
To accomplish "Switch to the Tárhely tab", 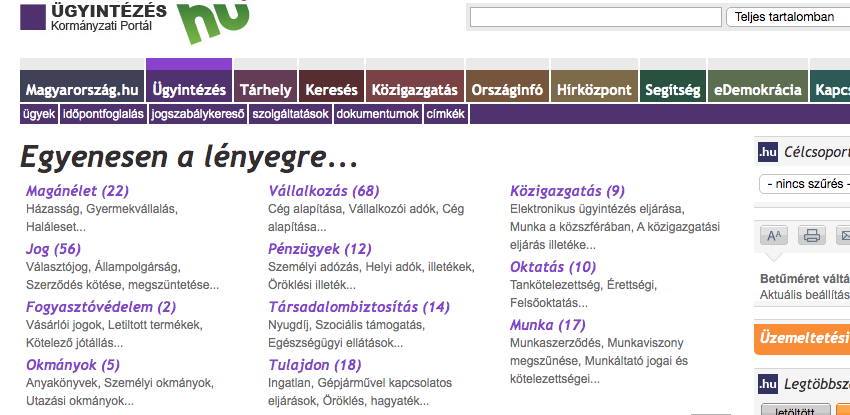I will (266, 86).
